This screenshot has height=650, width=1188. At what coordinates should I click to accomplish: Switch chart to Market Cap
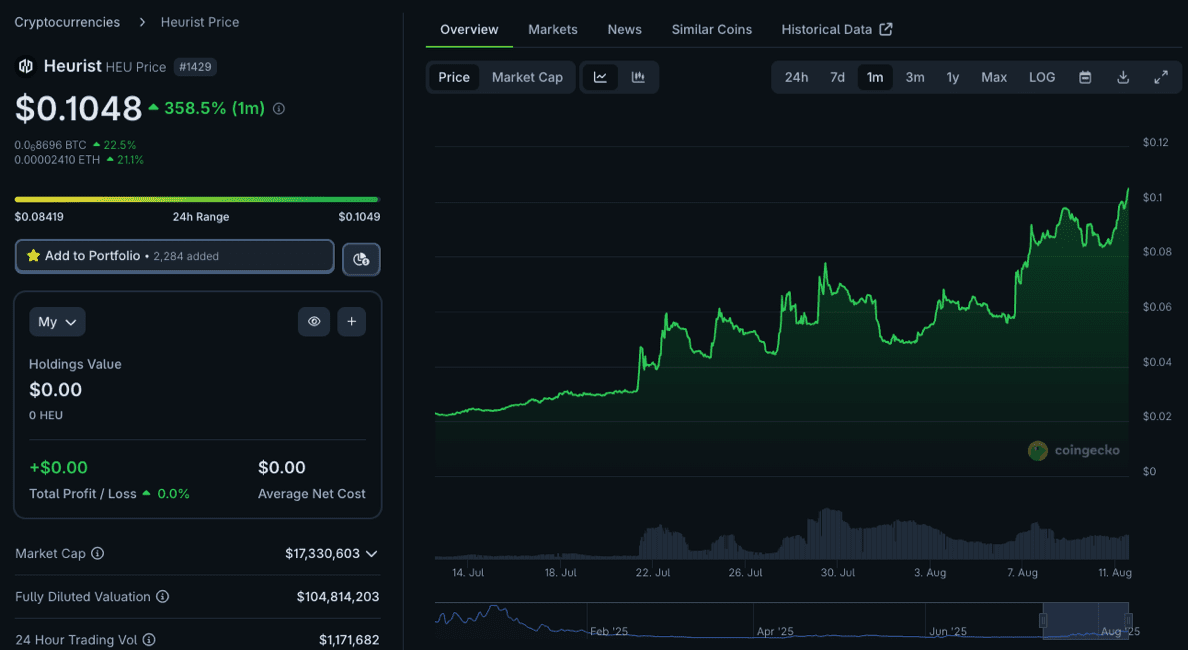click(527, 77)
